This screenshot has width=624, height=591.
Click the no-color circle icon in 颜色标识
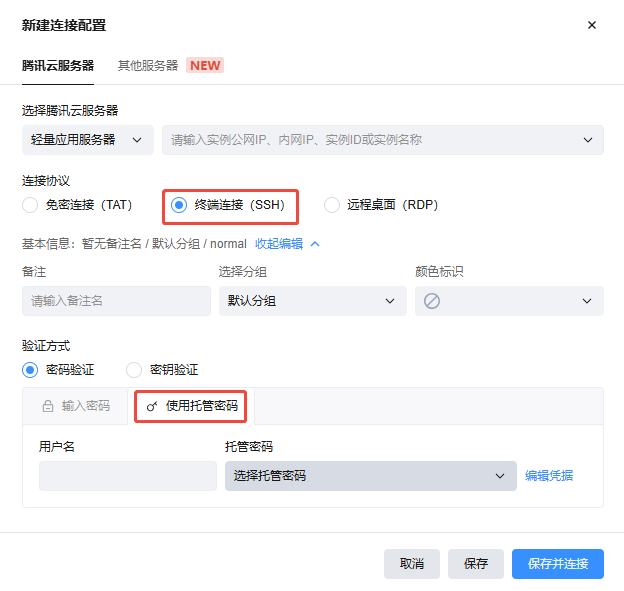(432, 301)
